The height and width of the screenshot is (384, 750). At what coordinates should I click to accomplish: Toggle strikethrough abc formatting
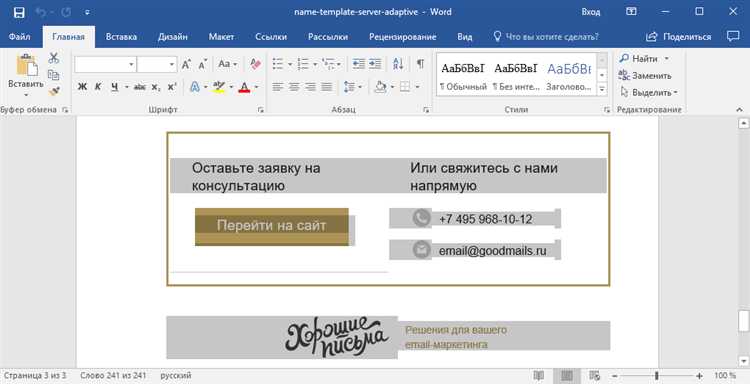(x=140, y=87)
